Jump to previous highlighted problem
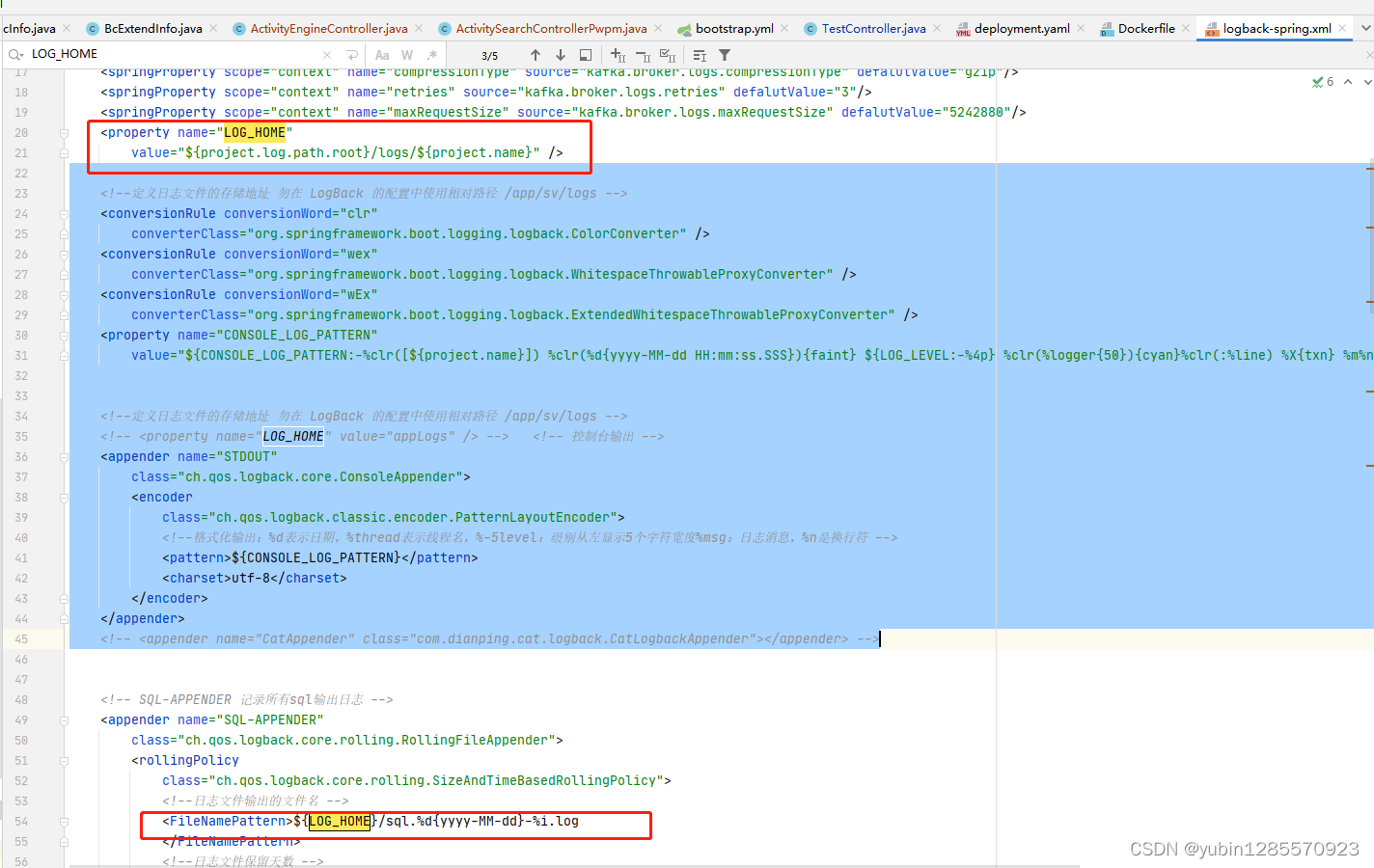 click(x=1348, y=82)
